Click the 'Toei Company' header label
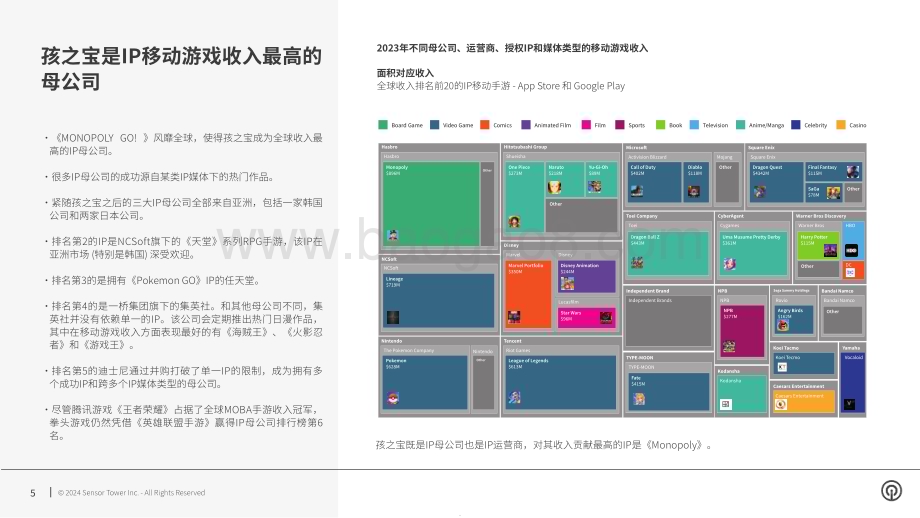Screen dimensions: 920x518 click(642, 216)
